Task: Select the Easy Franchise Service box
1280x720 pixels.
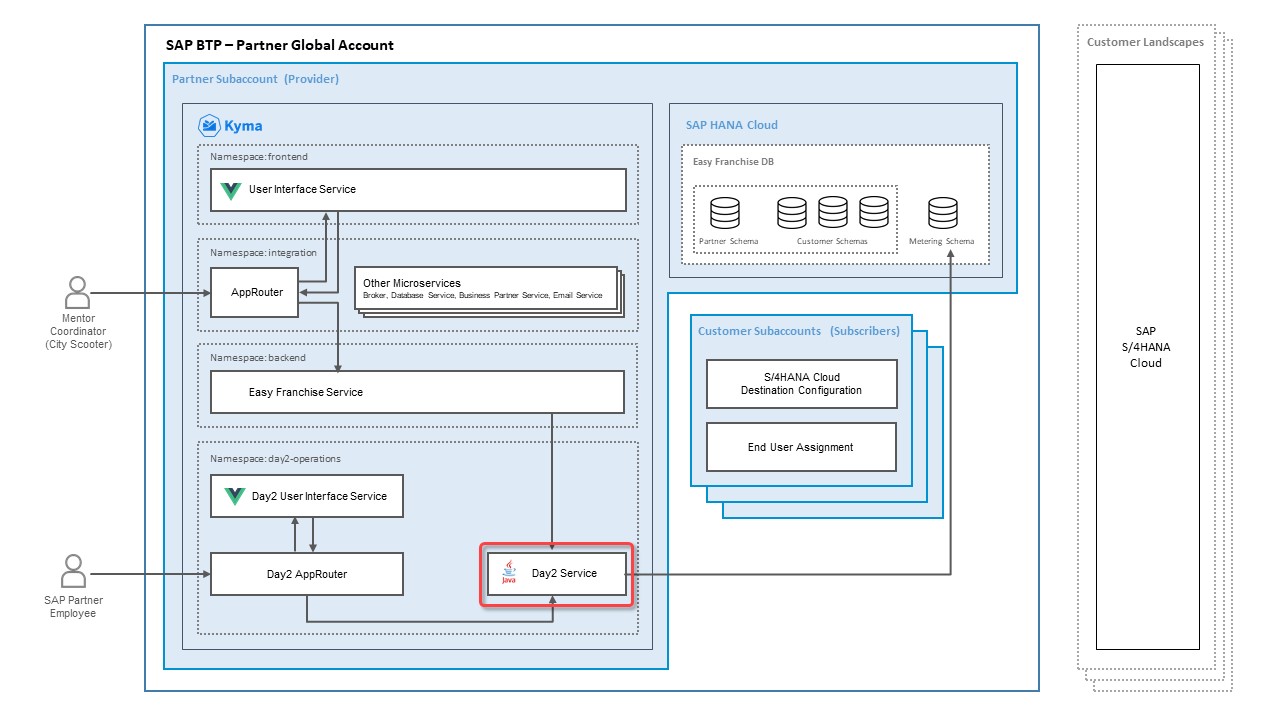Action: [417, 392]
